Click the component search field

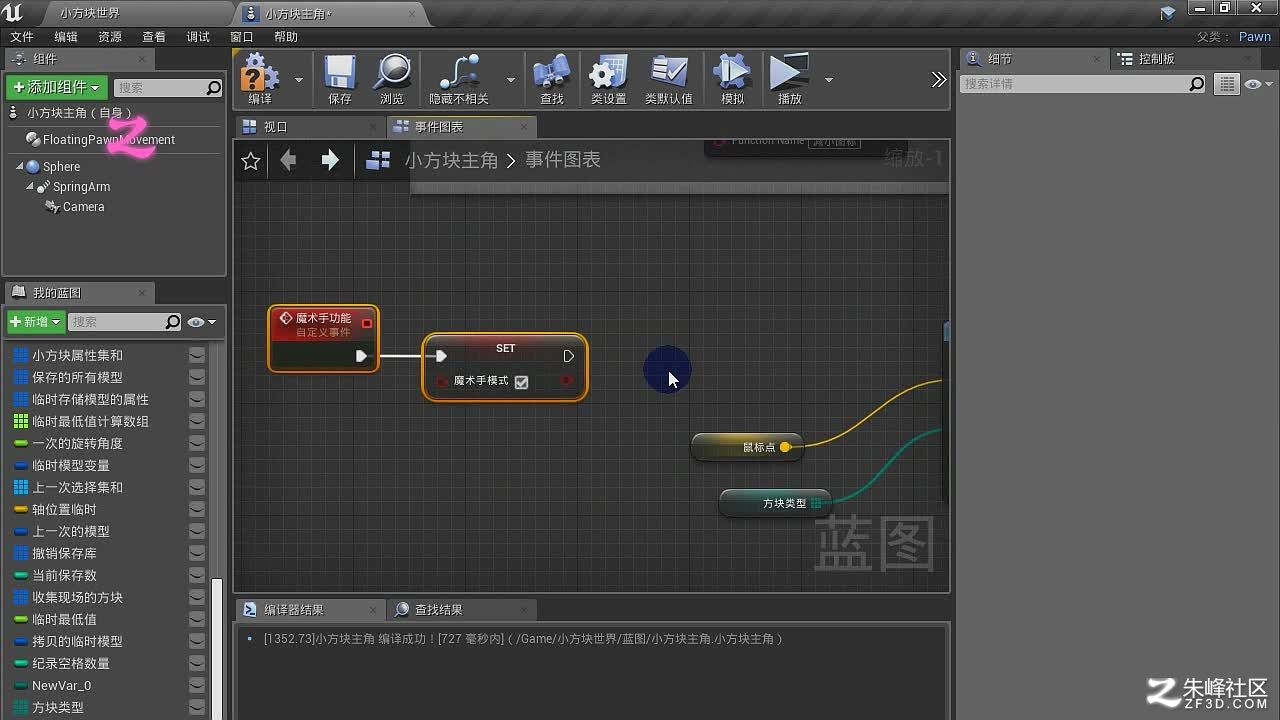pyautogui.click(x=168, y=88)
